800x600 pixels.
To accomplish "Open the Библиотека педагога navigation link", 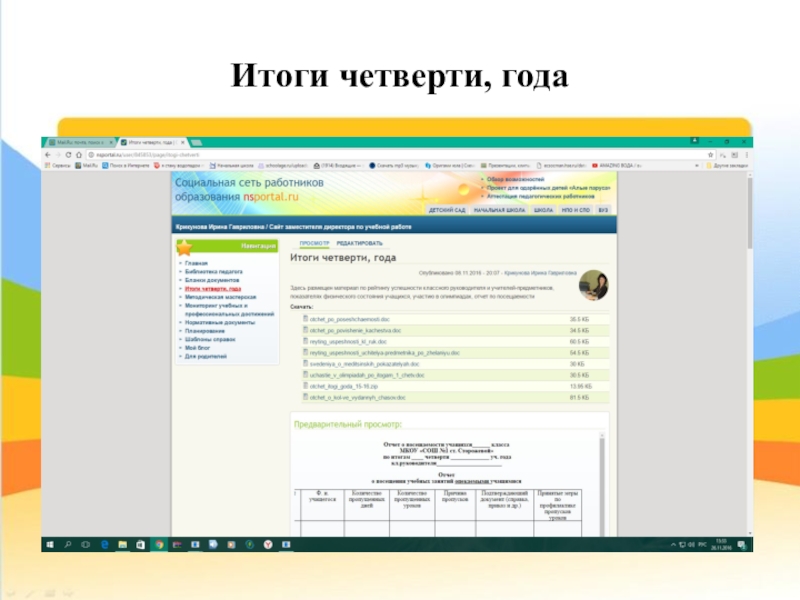I will pos(215,271).
